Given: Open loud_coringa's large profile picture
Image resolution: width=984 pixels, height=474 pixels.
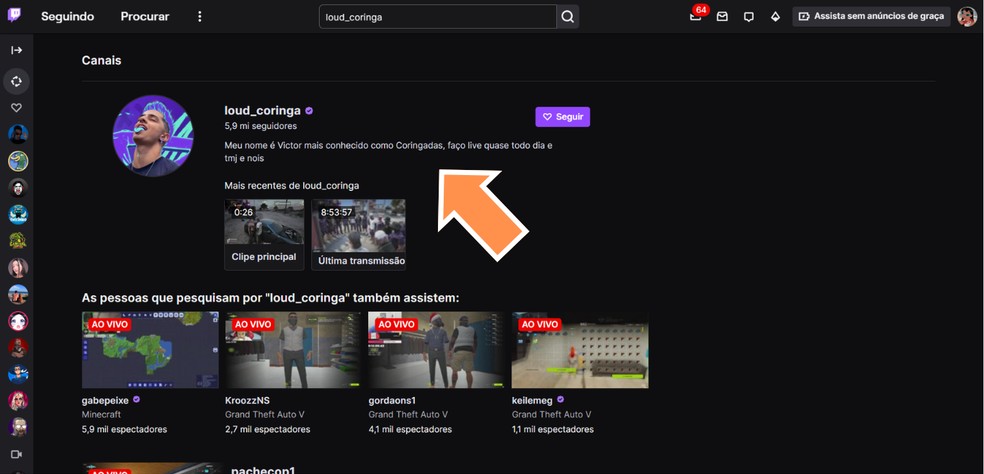Looking at the screenshot, I should coord(153,136).
